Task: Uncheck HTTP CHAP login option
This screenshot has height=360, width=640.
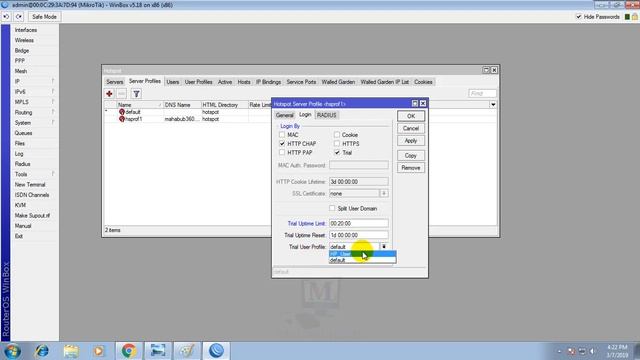Action: [282, 143]
